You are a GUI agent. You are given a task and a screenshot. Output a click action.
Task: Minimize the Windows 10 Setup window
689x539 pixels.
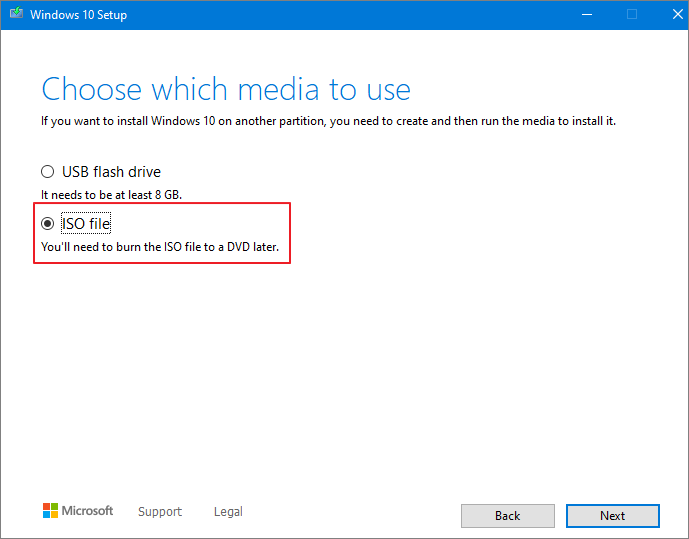585,14
